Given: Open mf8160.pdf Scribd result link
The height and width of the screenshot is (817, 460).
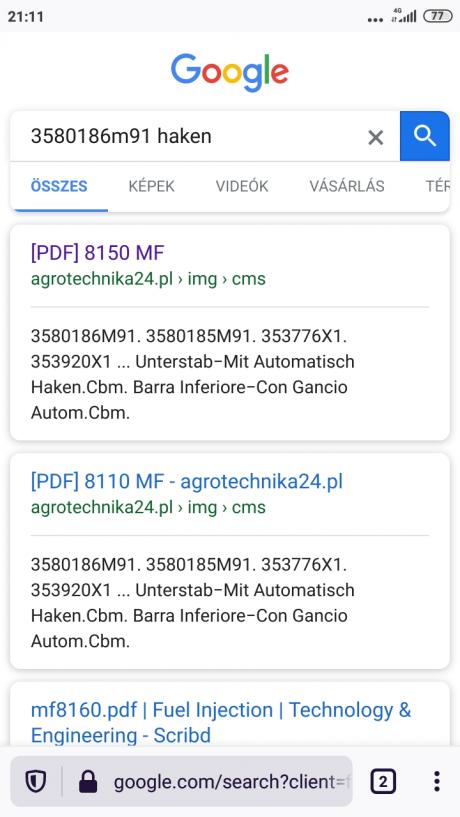Looking at the screenshot, I should [x=221, y=722].
